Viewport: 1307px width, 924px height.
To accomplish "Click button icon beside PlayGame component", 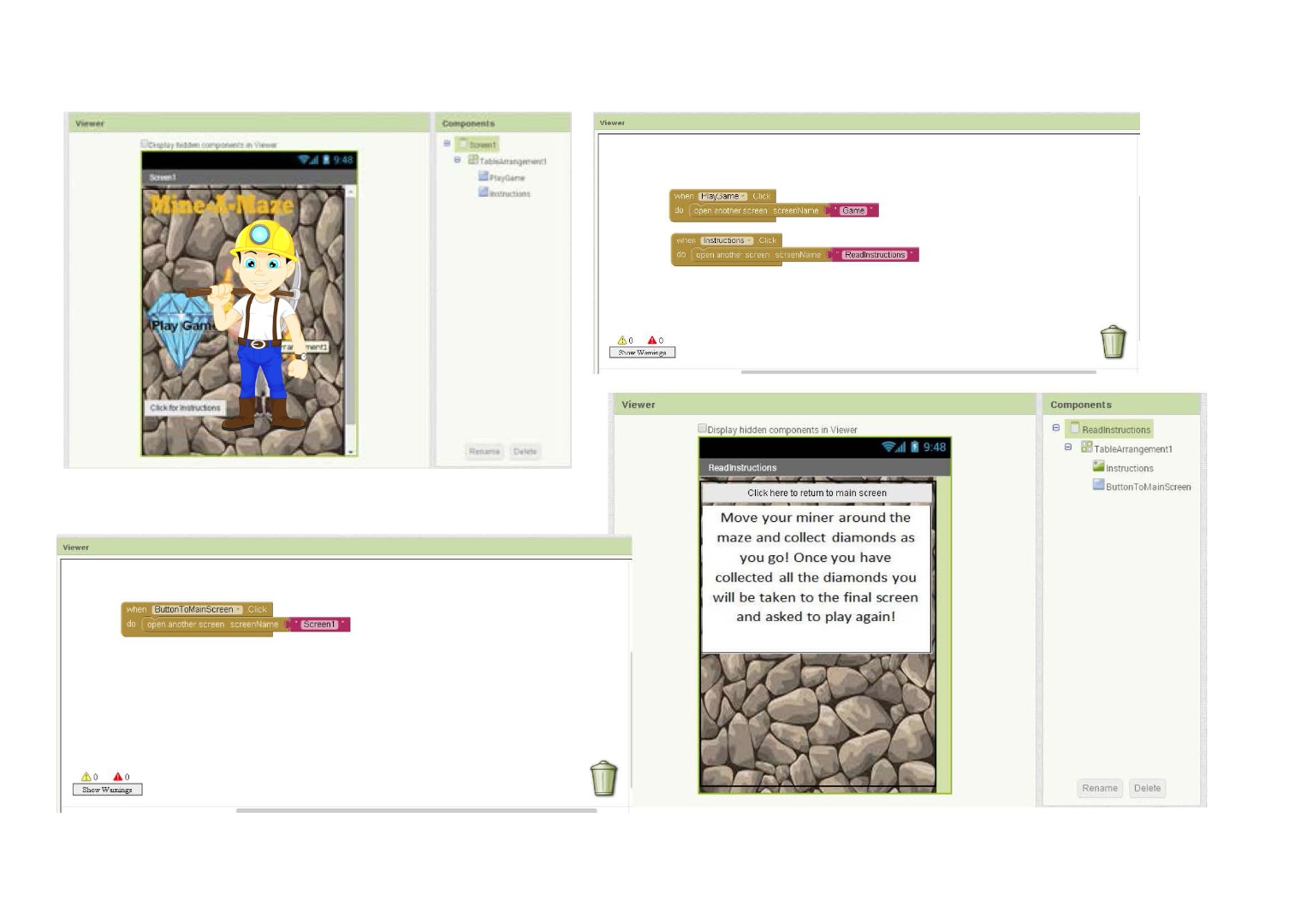I will [484, 176].
